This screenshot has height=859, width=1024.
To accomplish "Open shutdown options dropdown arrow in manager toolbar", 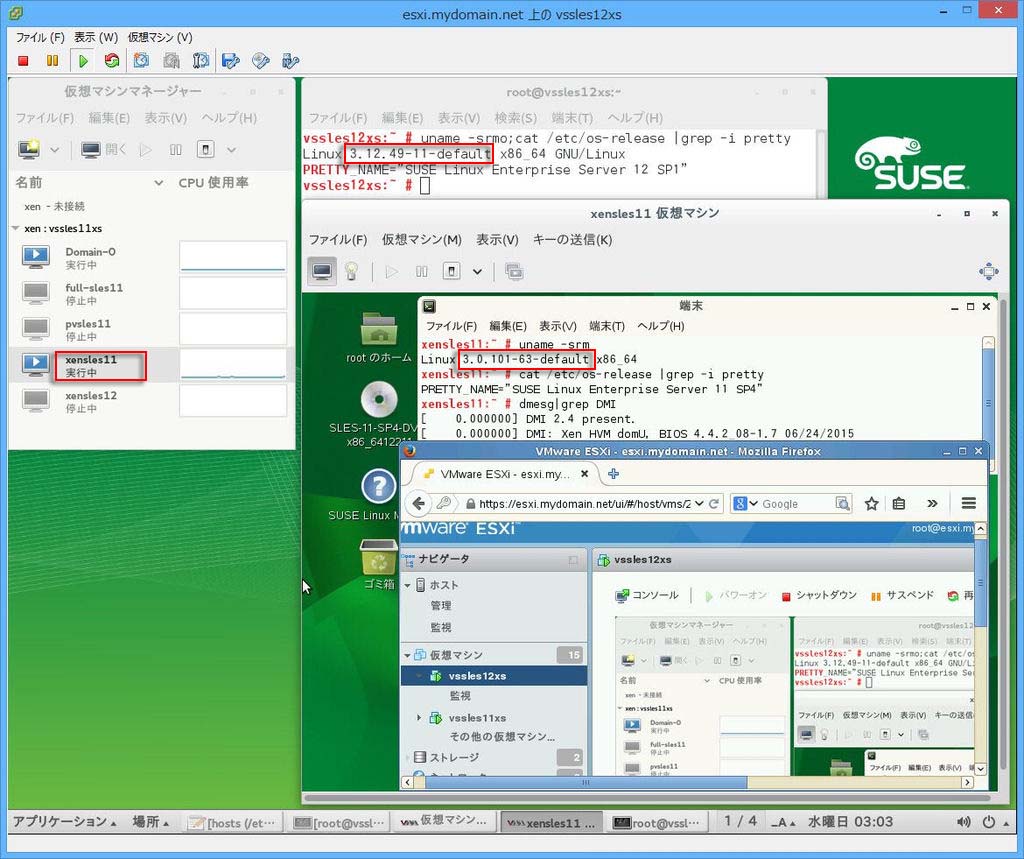I will click(231, 150).
